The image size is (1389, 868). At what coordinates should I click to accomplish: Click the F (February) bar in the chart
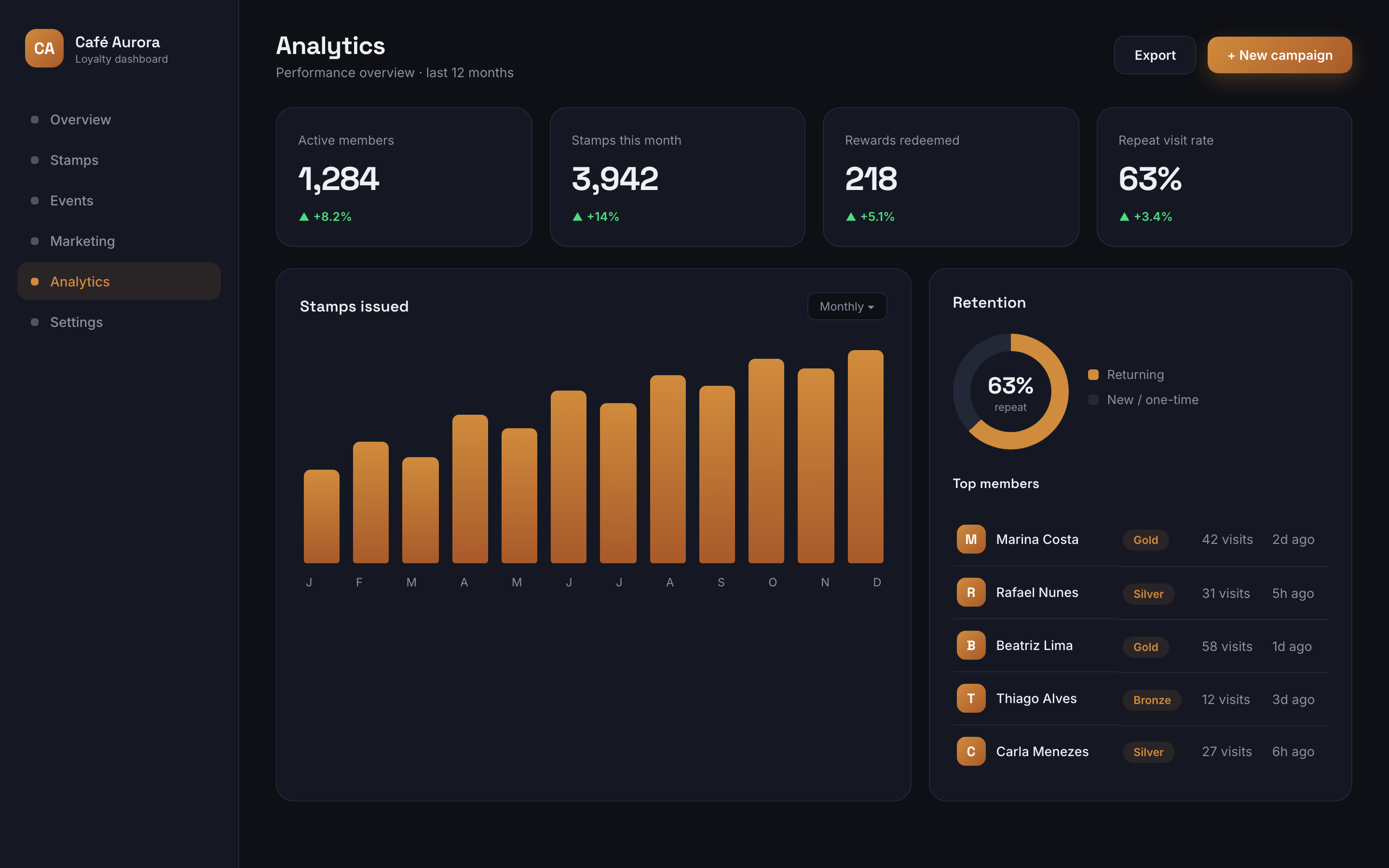click(371, 502)
